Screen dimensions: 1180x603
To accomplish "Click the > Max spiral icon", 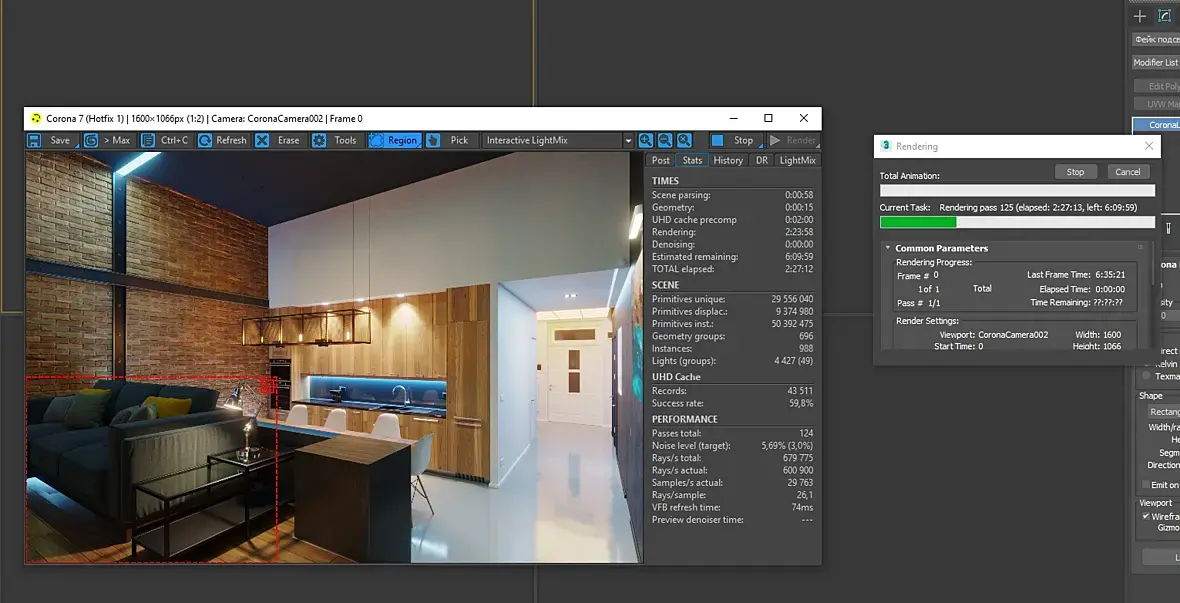I will [91, 140].
